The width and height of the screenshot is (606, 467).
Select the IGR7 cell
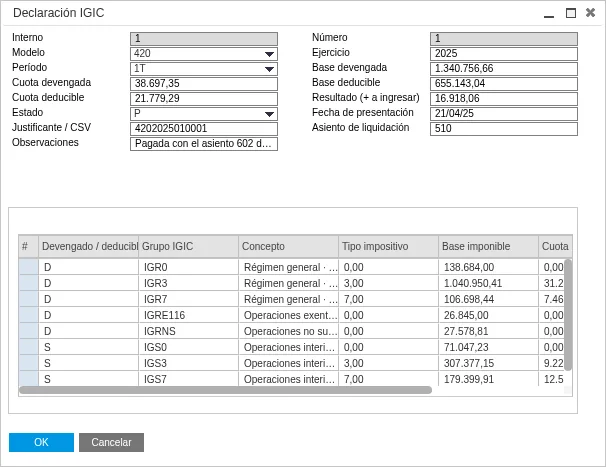[x=189, y=299]
